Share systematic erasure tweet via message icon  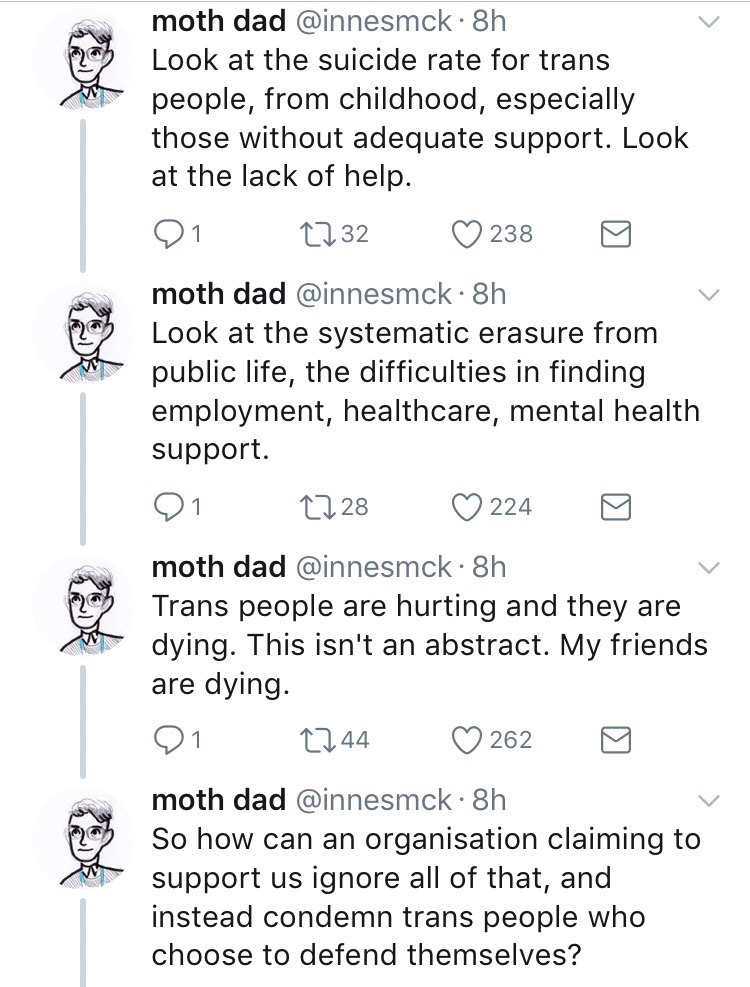pos(614,507)
